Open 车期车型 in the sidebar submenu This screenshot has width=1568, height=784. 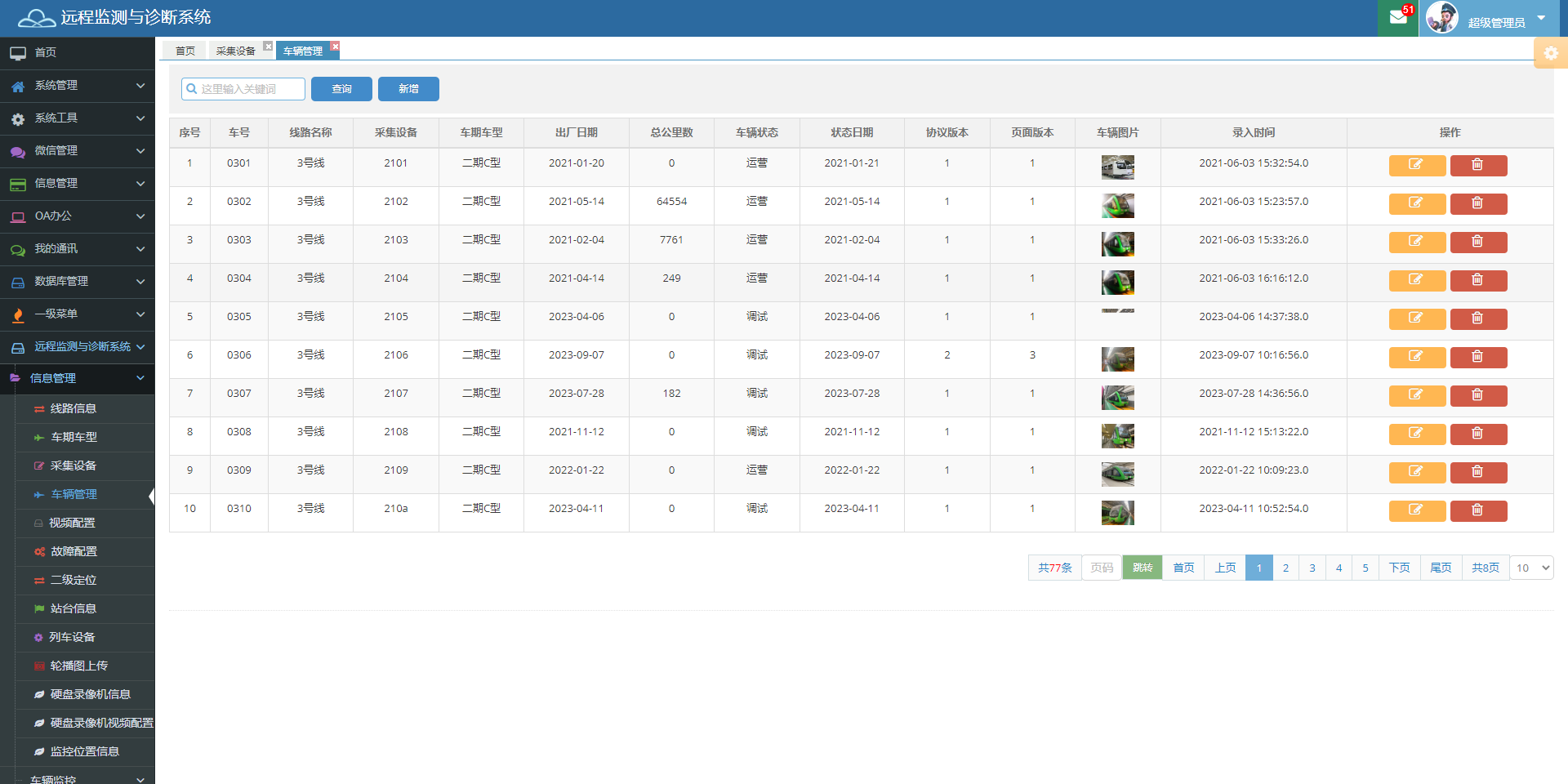pos(73,437)
